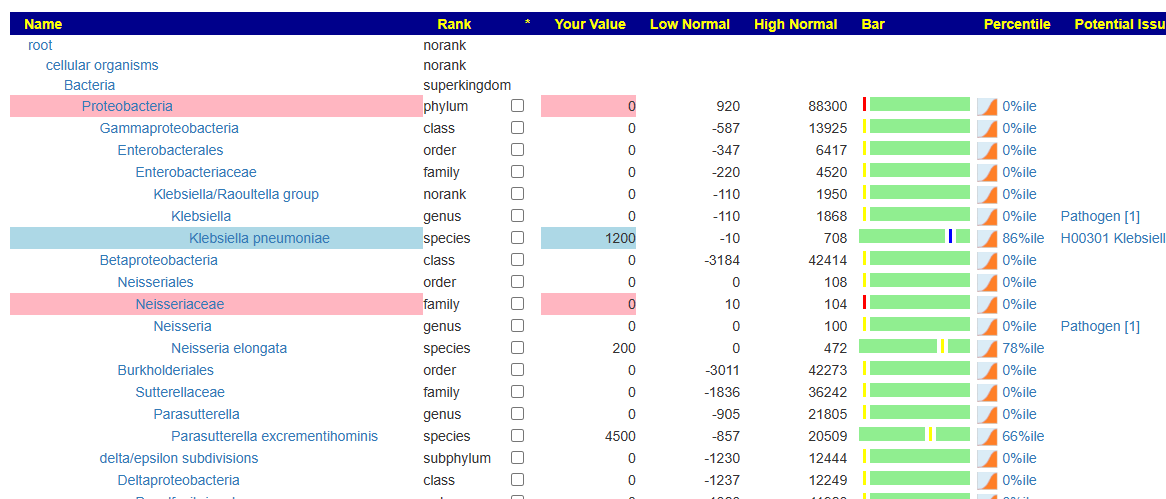Image resolution: width=1166 pixels, height=499 pixels.
Task: Tick the Klebsiella pneumoniae checkbox
Action: click(x=518, y=238)
